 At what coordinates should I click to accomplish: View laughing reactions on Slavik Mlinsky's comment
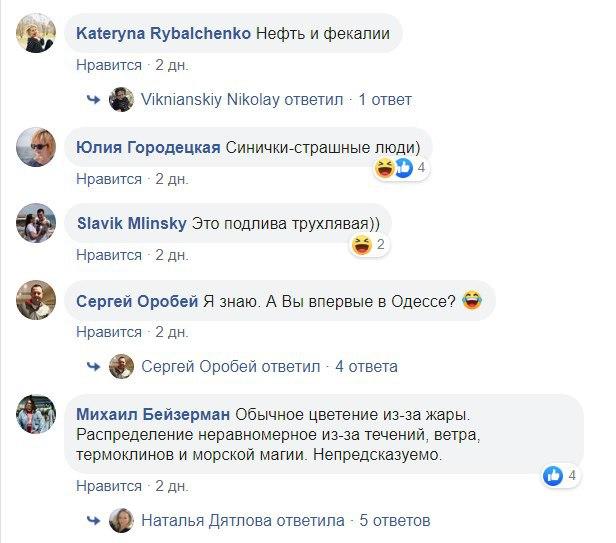[x=368, y=244]
